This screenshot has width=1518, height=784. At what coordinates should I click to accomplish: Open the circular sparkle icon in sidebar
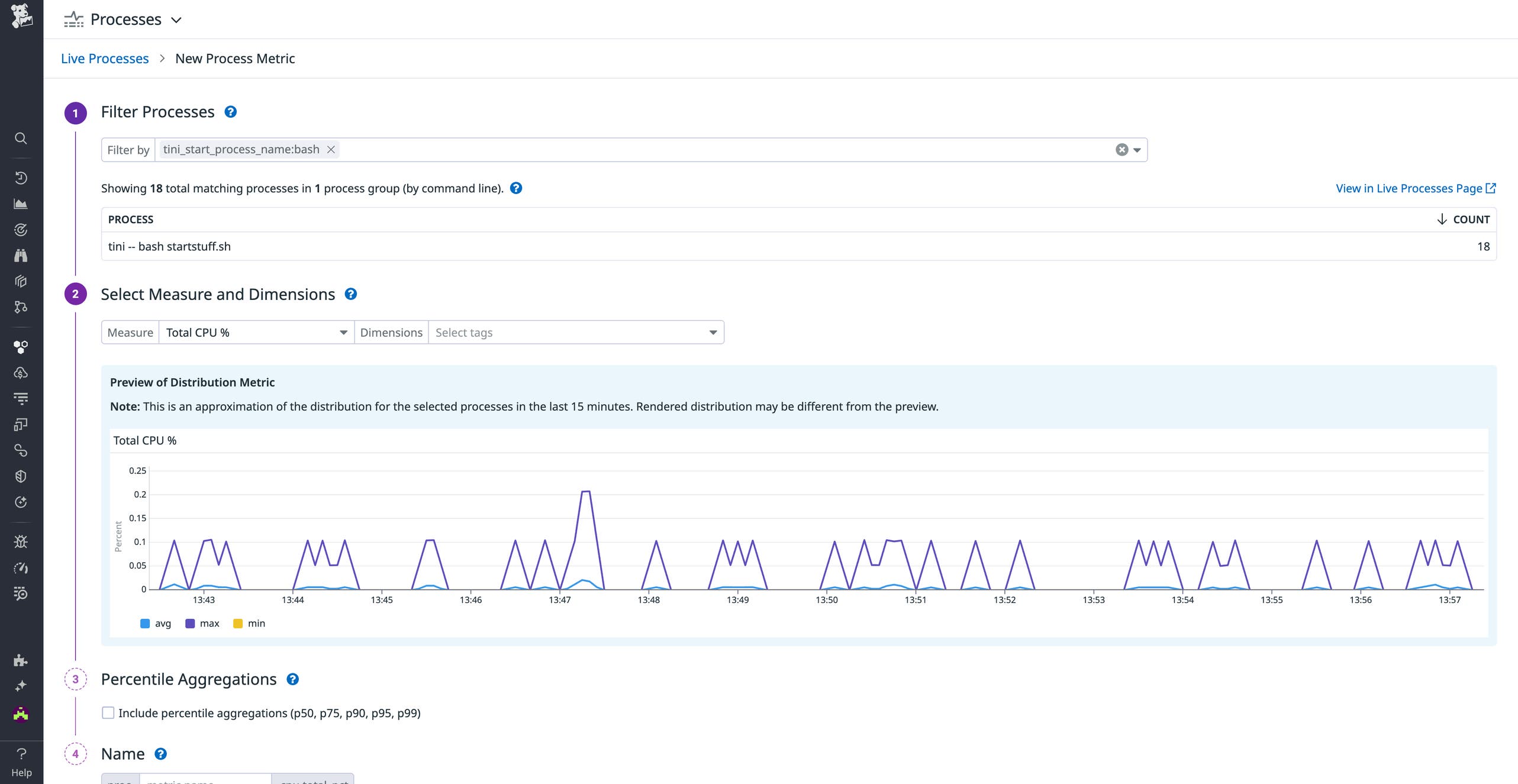[21, 502]
